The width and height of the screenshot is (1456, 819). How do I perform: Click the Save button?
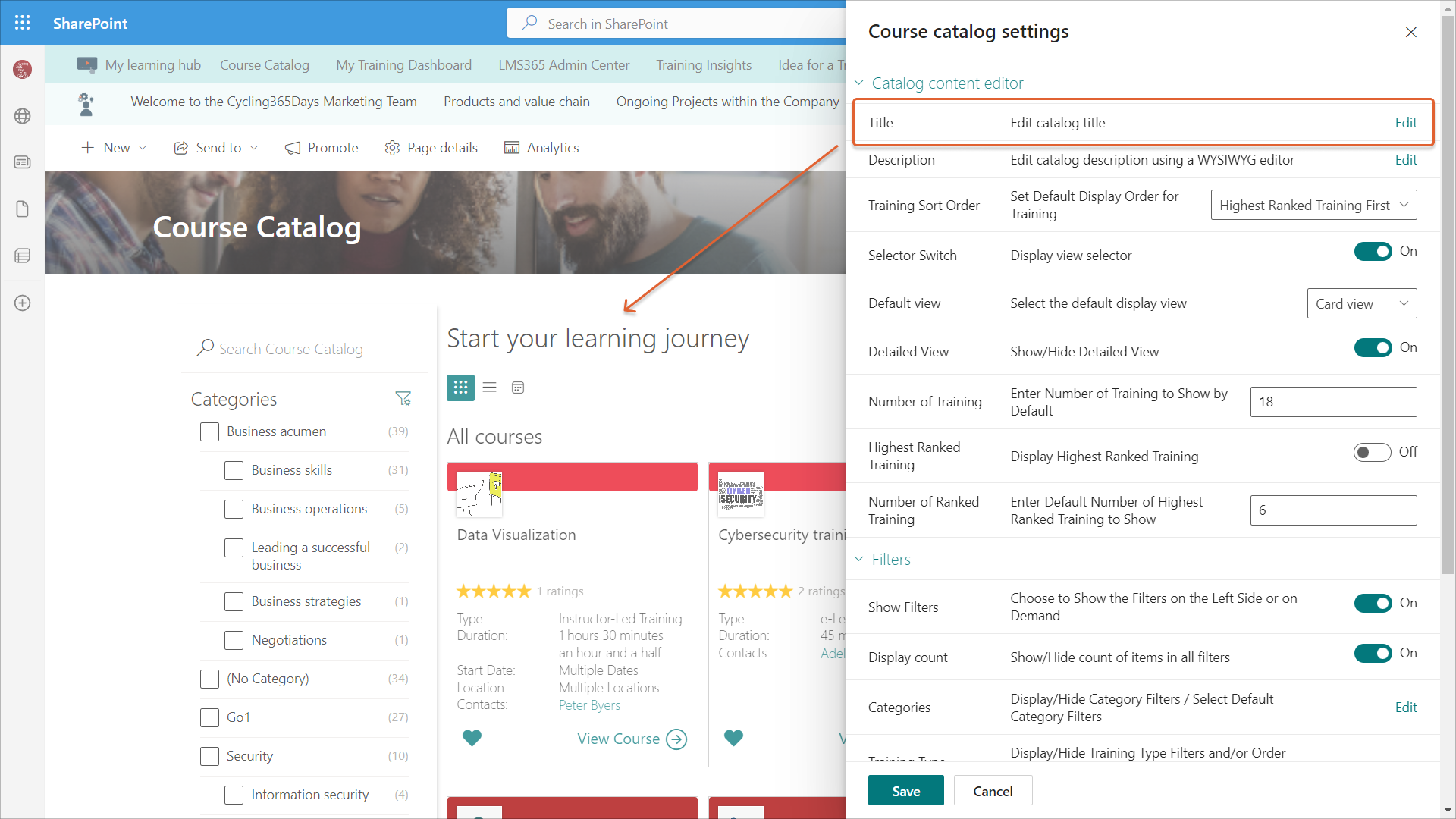905,791
